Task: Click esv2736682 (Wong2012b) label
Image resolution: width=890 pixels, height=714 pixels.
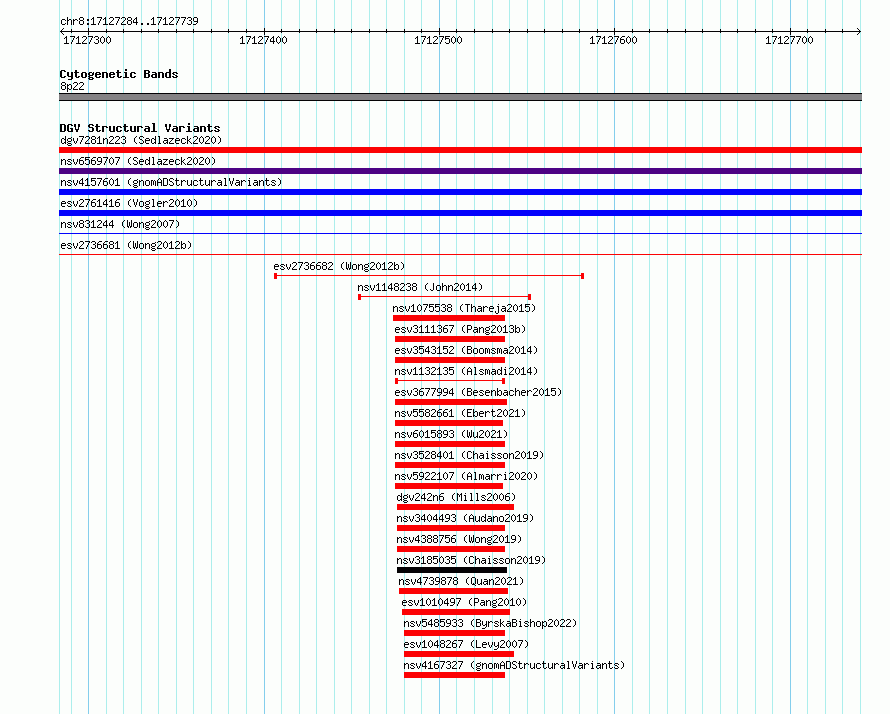Action: coord(339,266)
